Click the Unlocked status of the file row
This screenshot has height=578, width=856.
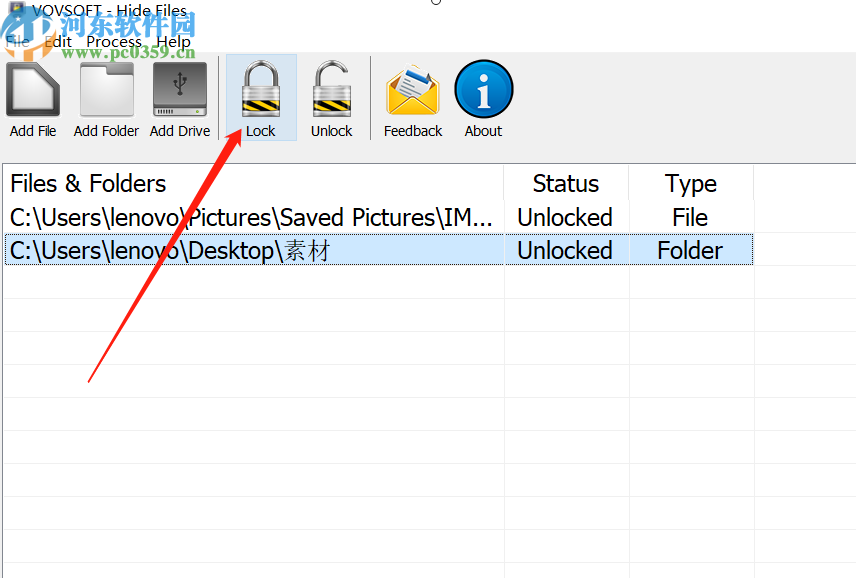564,217
